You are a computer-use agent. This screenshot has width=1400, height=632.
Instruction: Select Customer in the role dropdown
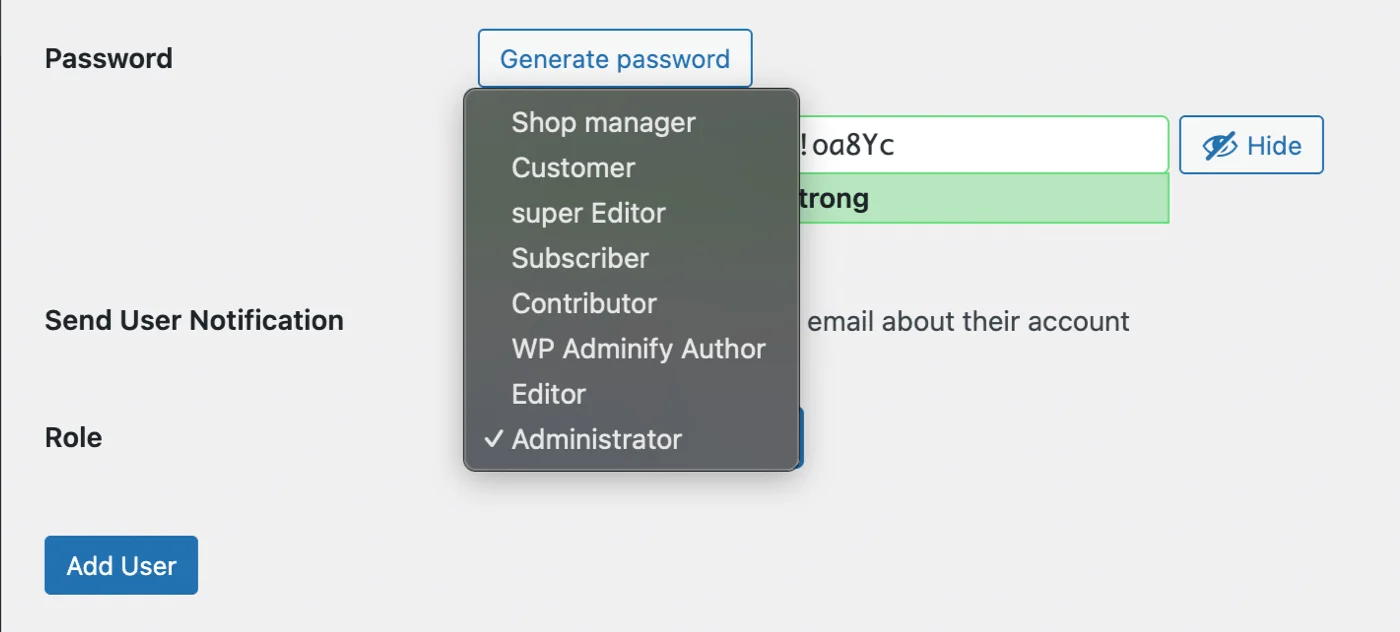(x=572, y=167)
